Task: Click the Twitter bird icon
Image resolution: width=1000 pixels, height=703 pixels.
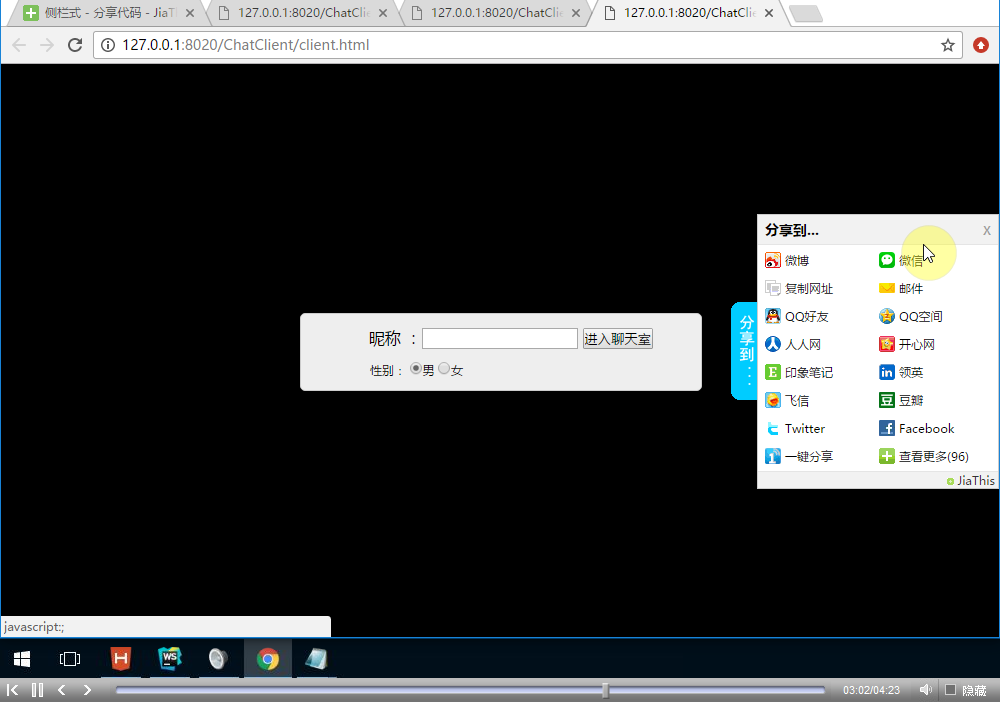Action: pos(772,428)
